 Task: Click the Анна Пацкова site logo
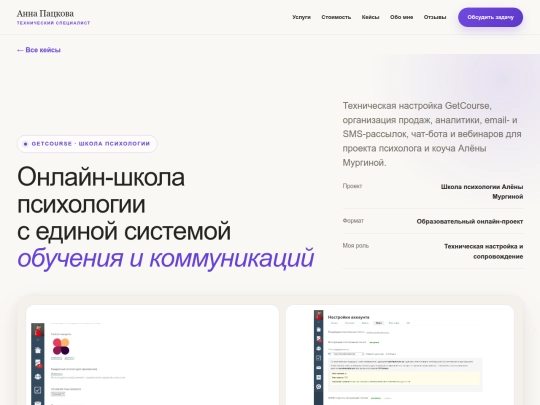point(45,14)
